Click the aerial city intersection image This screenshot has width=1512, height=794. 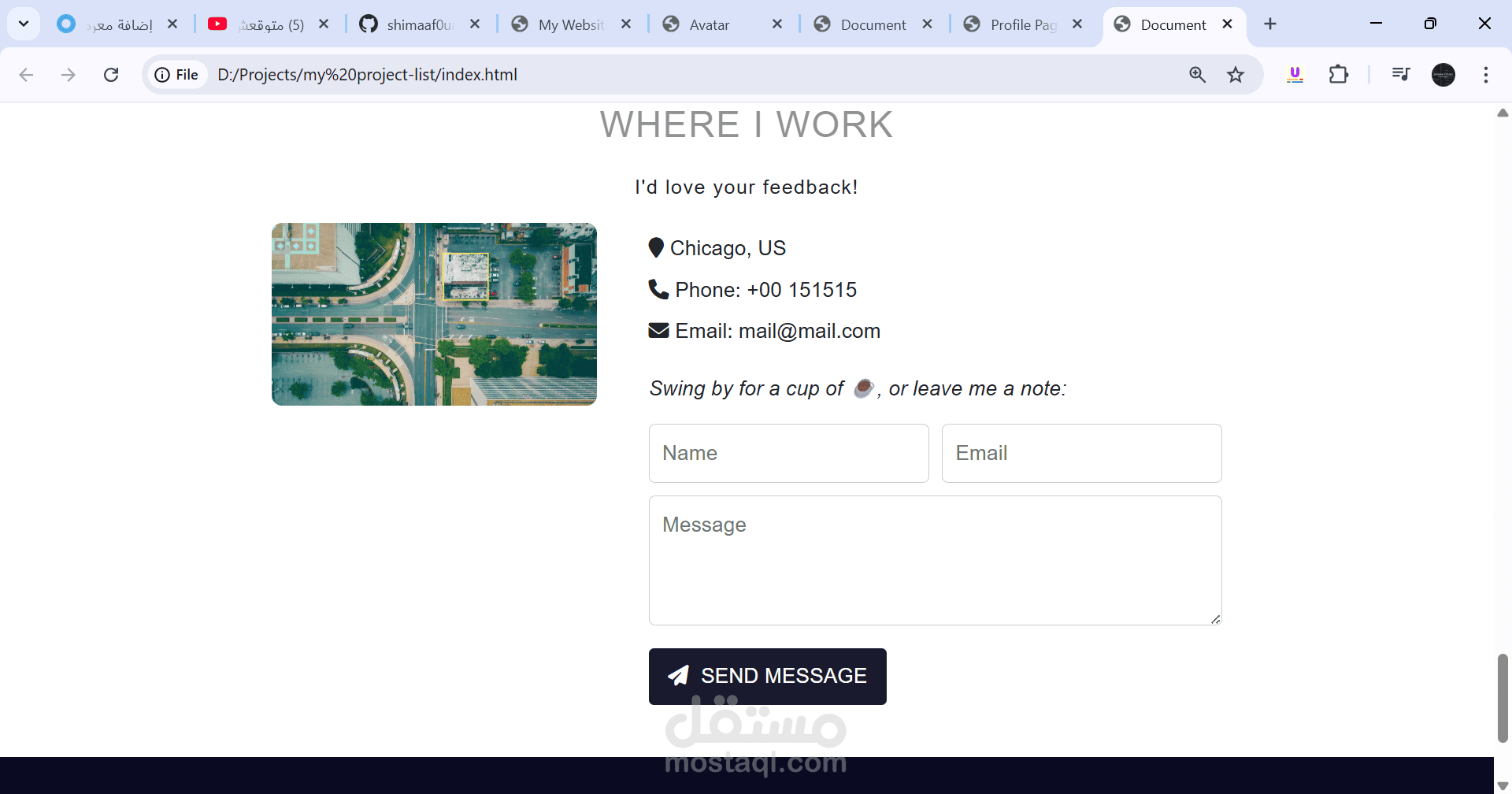coord(434,314)
